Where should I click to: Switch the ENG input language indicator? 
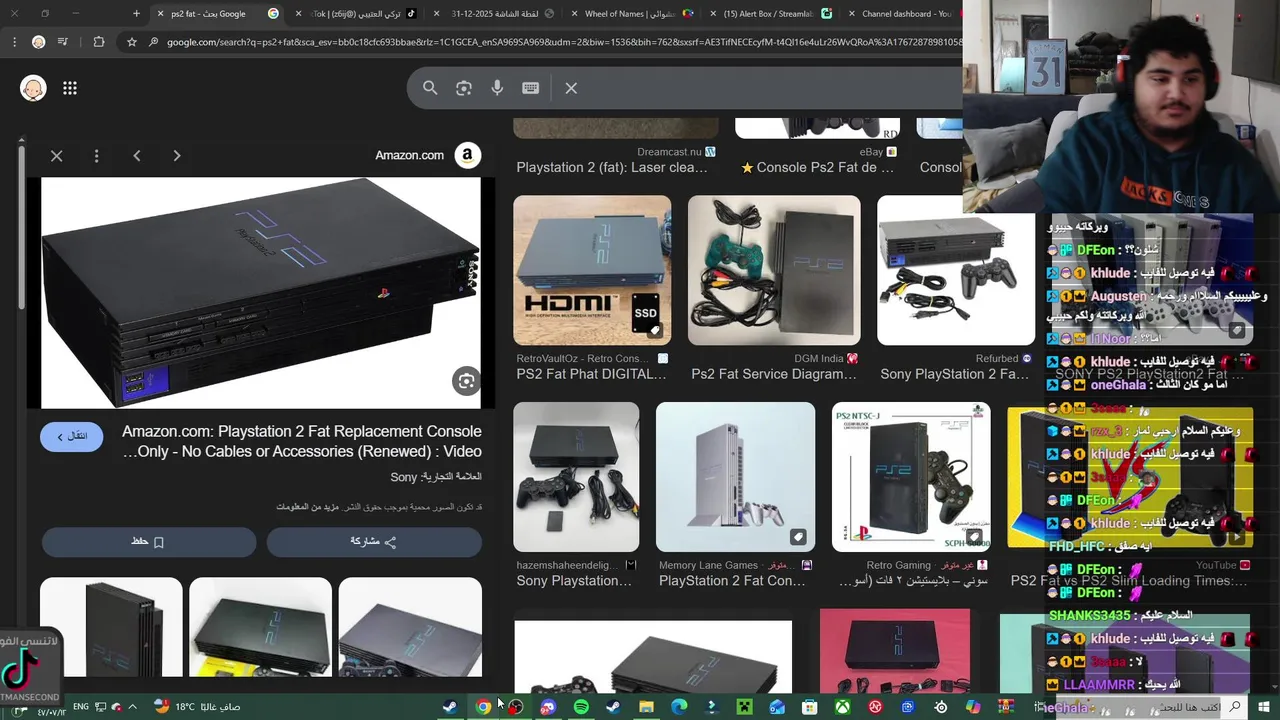pyautogui.click(x=82, y=707)
